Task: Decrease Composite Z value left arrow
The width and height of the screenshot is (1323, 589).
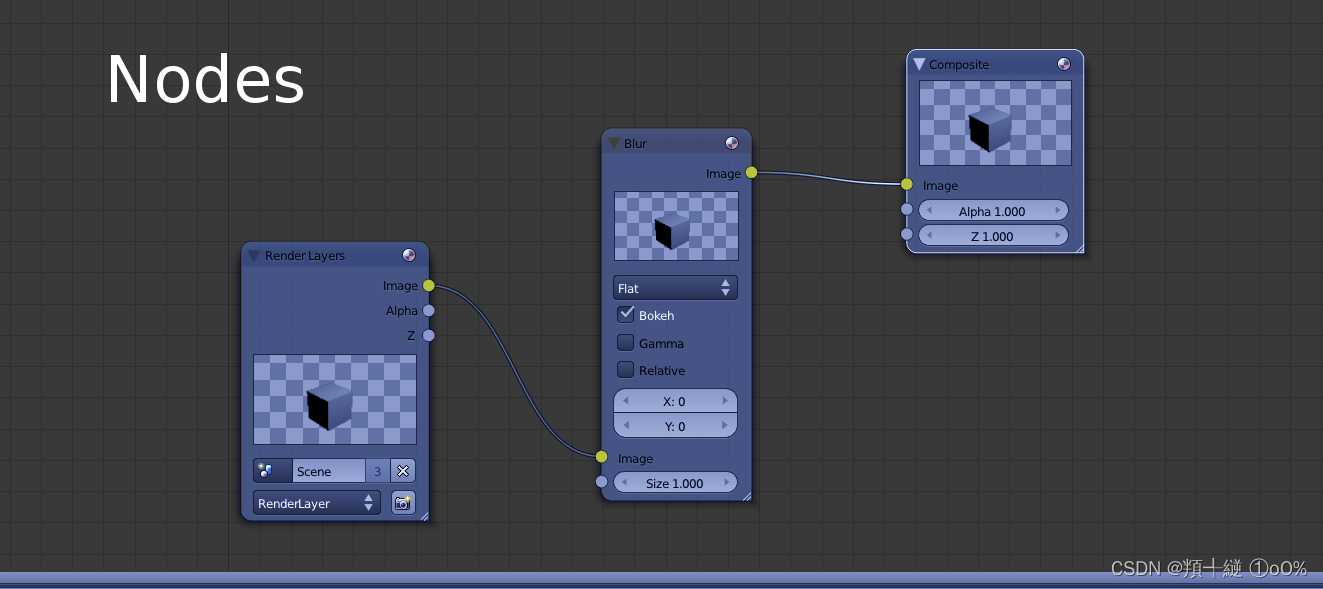Action: (929, 236)
